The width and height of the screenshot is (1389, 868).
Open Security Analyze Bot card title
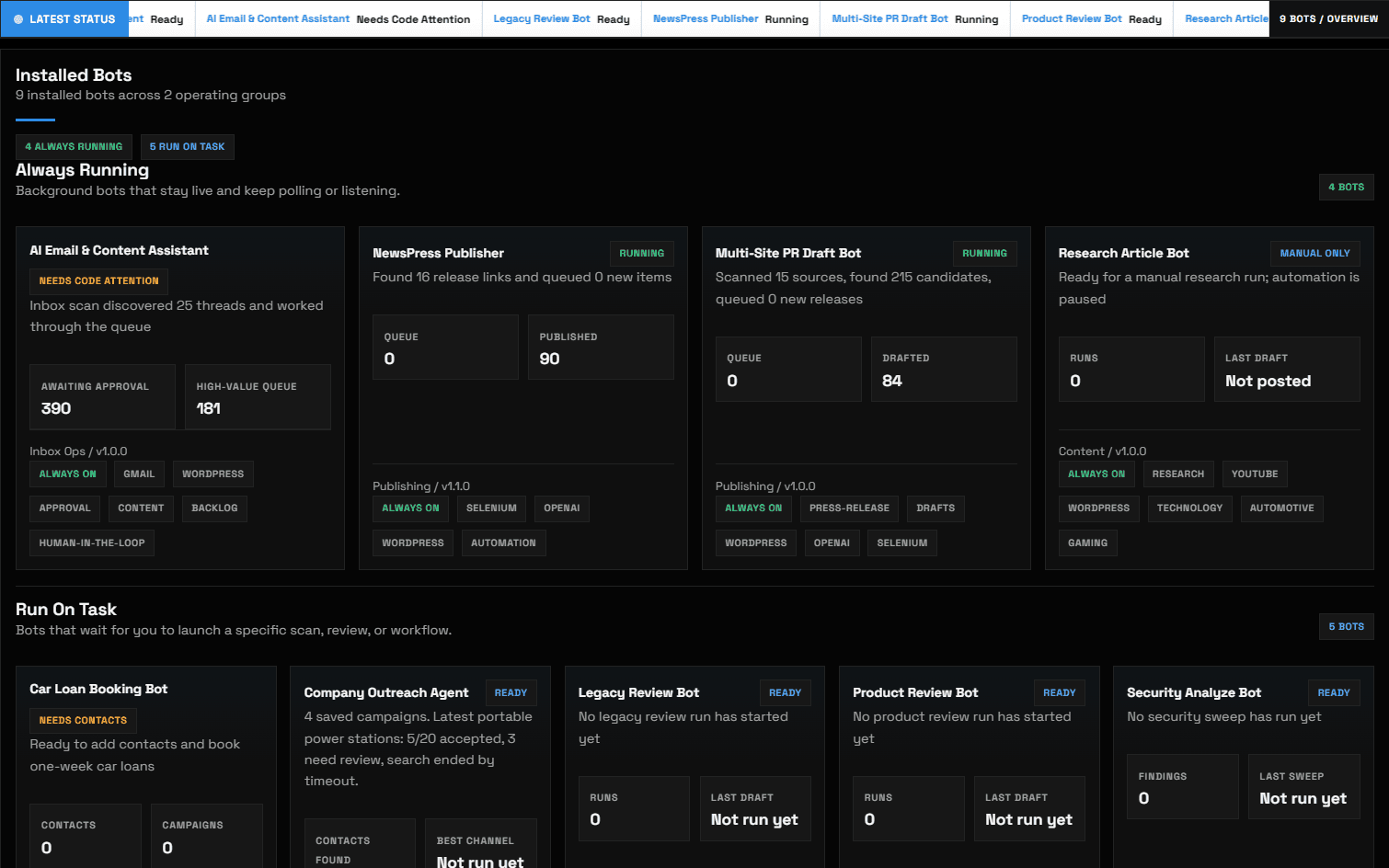coord(1194,692)
